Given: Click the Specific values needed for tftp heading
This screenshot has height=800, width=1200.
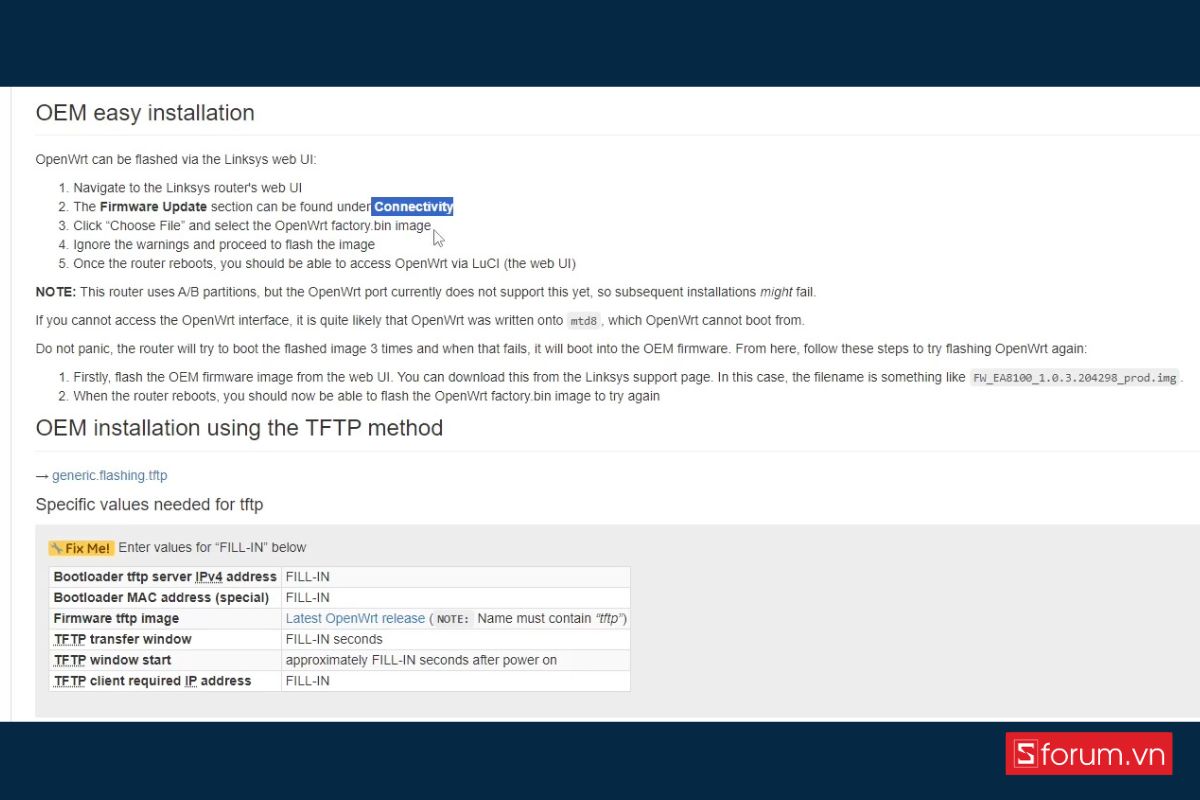Looking at the screenshot, I should point(150,505).
